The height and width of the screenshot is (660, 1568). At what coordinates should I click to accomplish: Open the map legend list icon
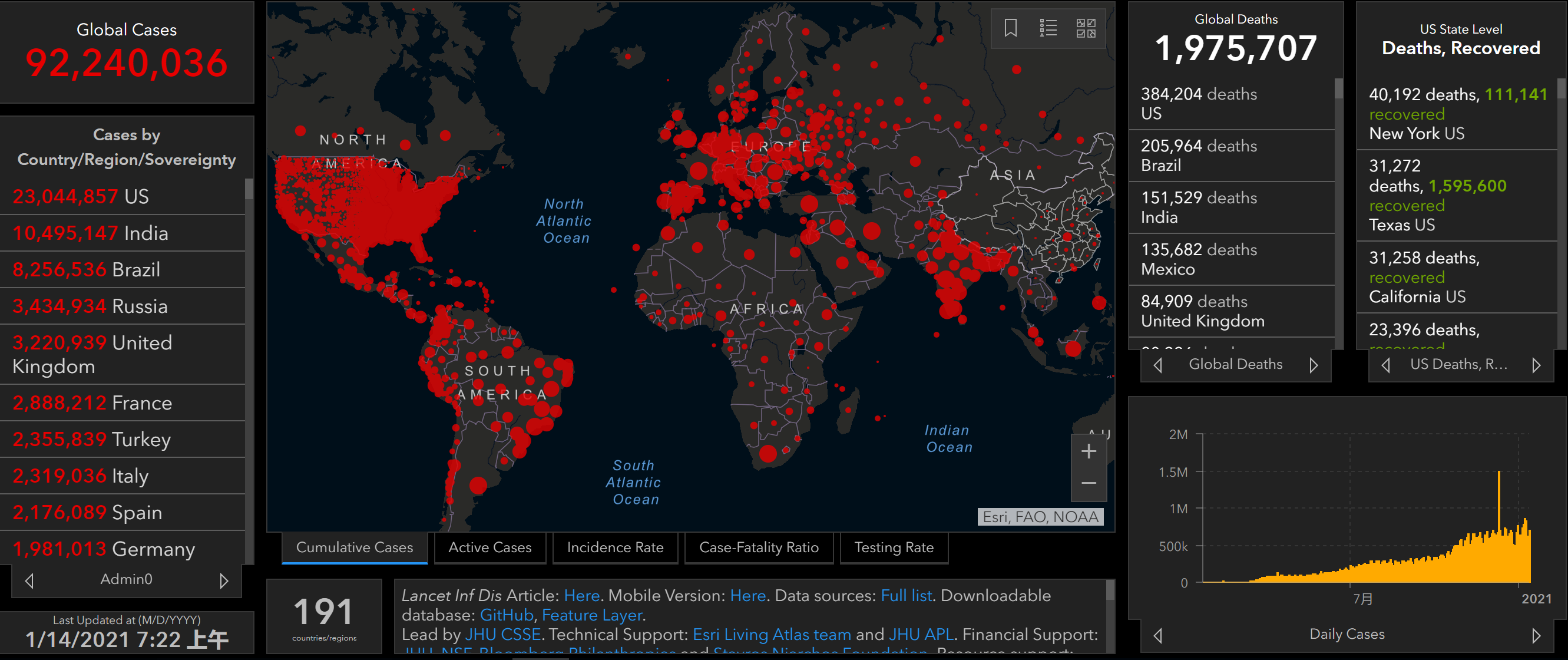(1047, 28)
